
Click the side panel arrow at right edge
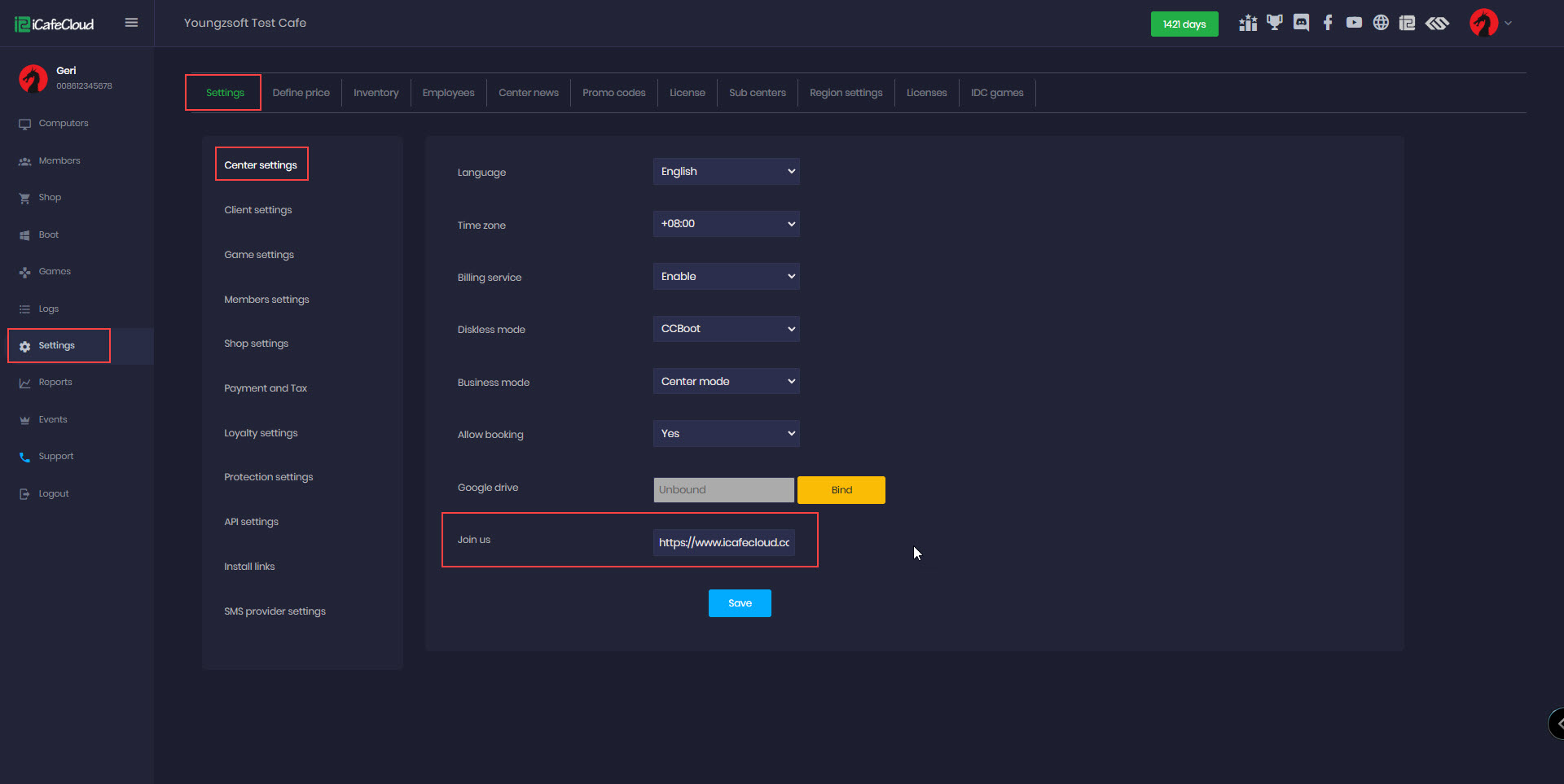coord(1557,723)
